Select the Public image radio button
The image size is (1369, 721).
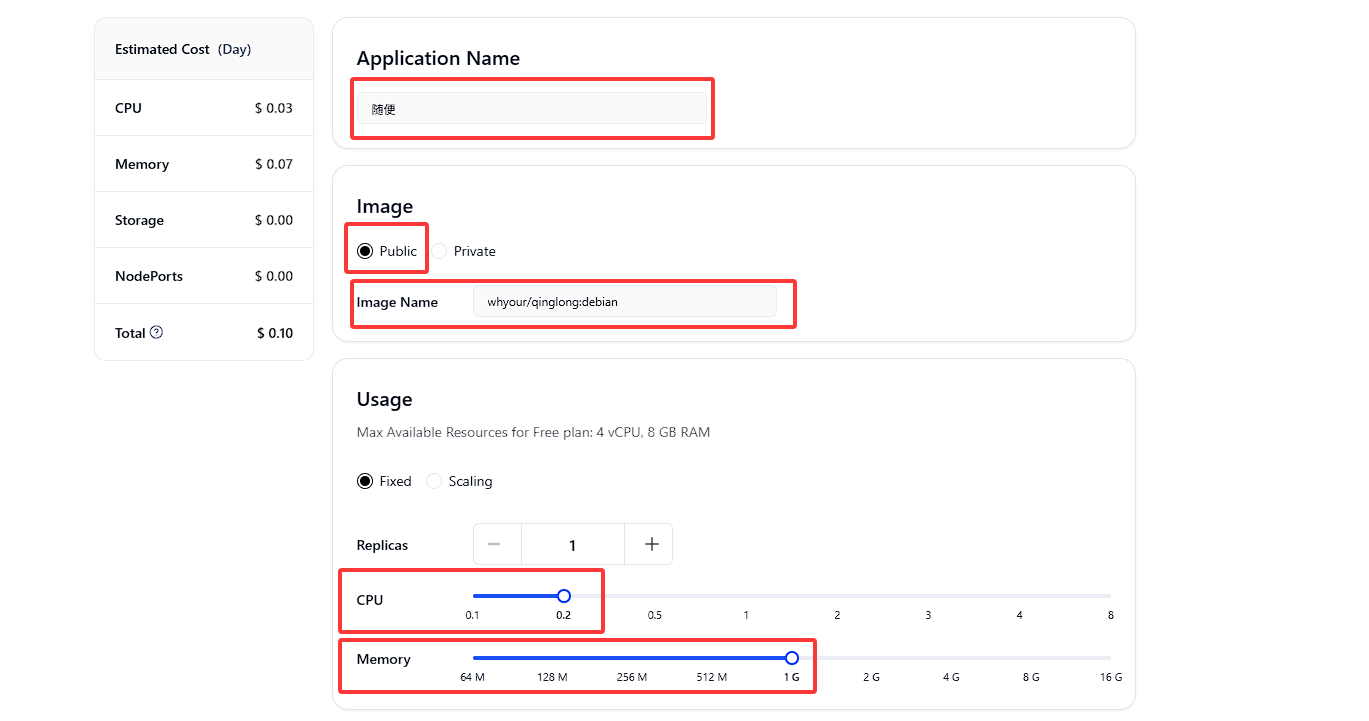(365, 251)
